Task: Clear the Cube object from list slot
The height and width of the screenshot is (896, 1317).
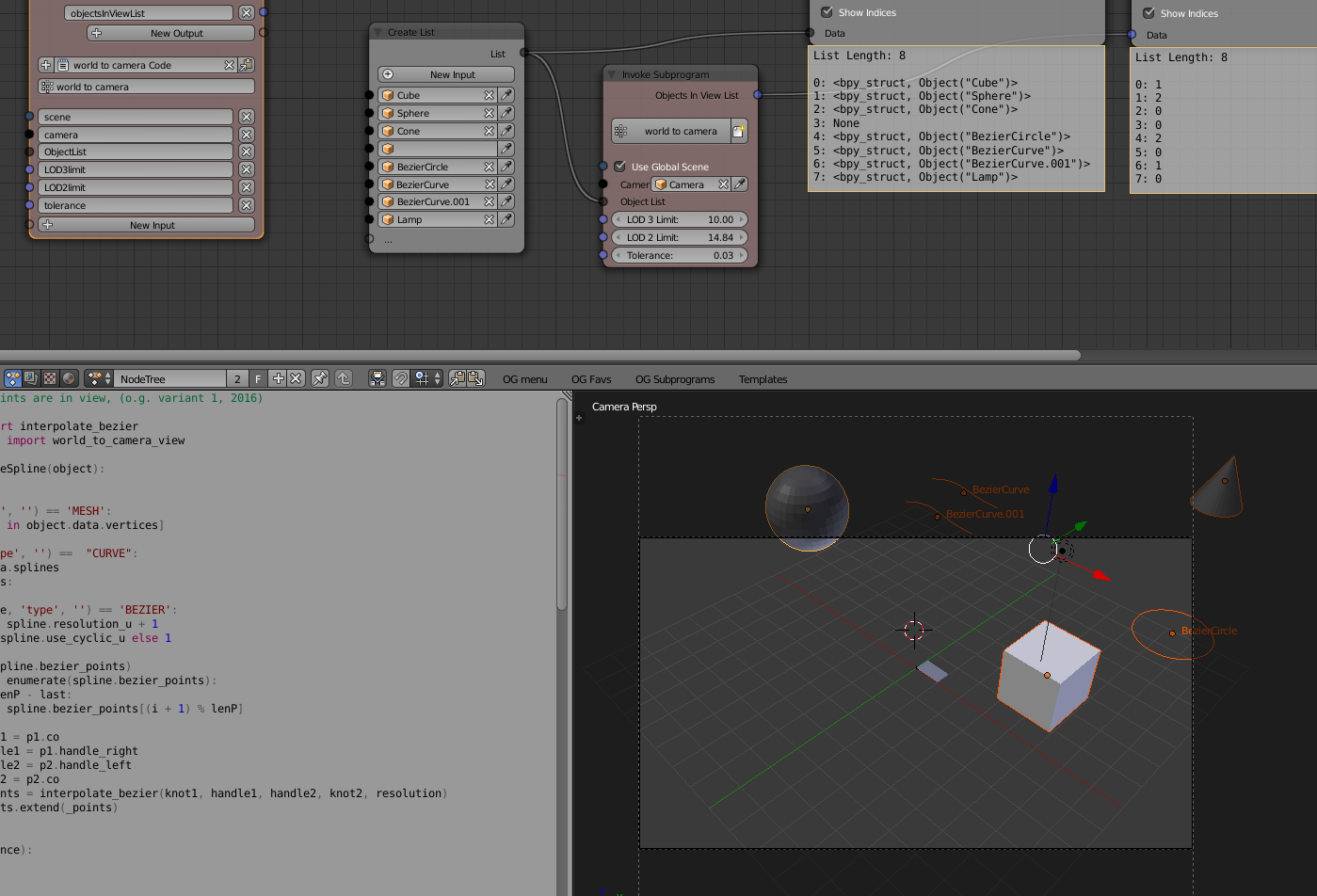Action: pos(490,95)
